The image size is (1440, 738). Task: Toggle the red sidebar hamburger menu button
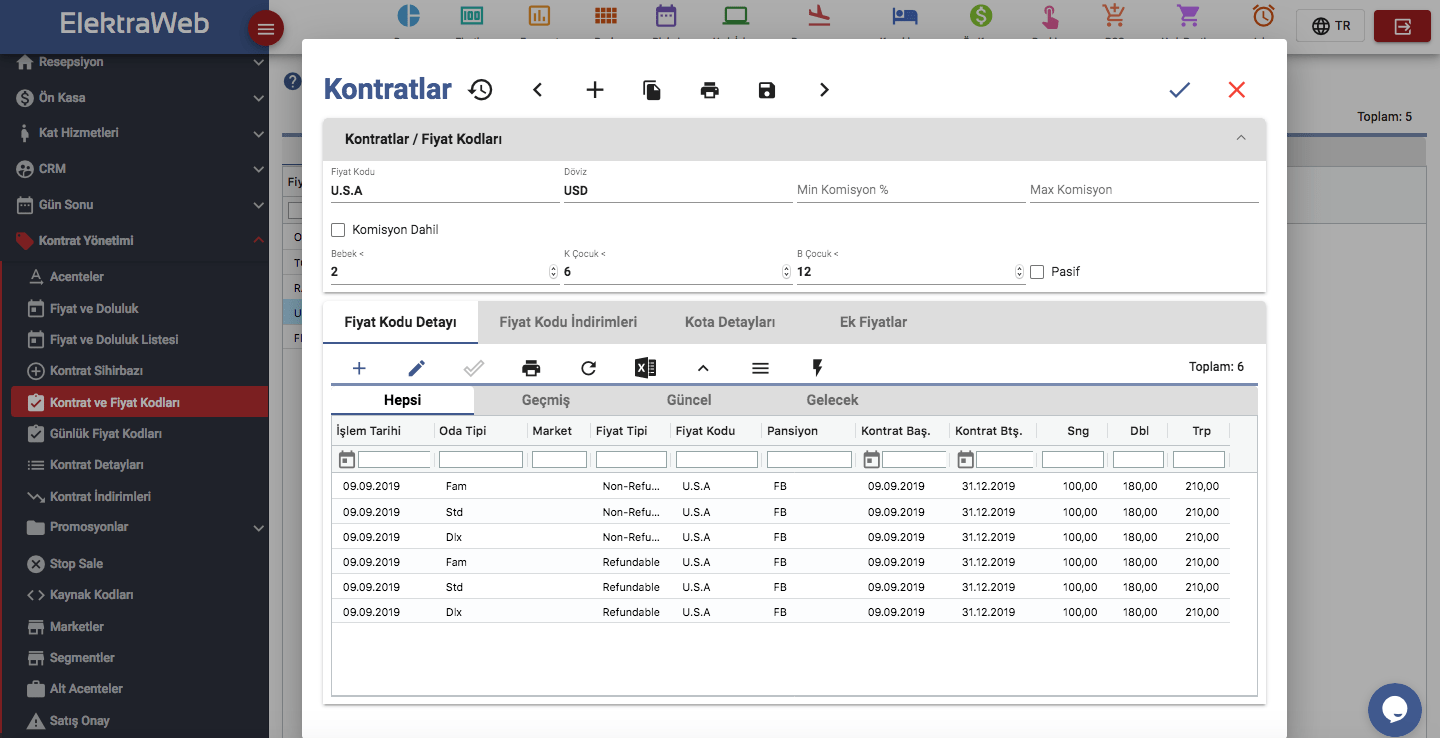click(266, 29)
